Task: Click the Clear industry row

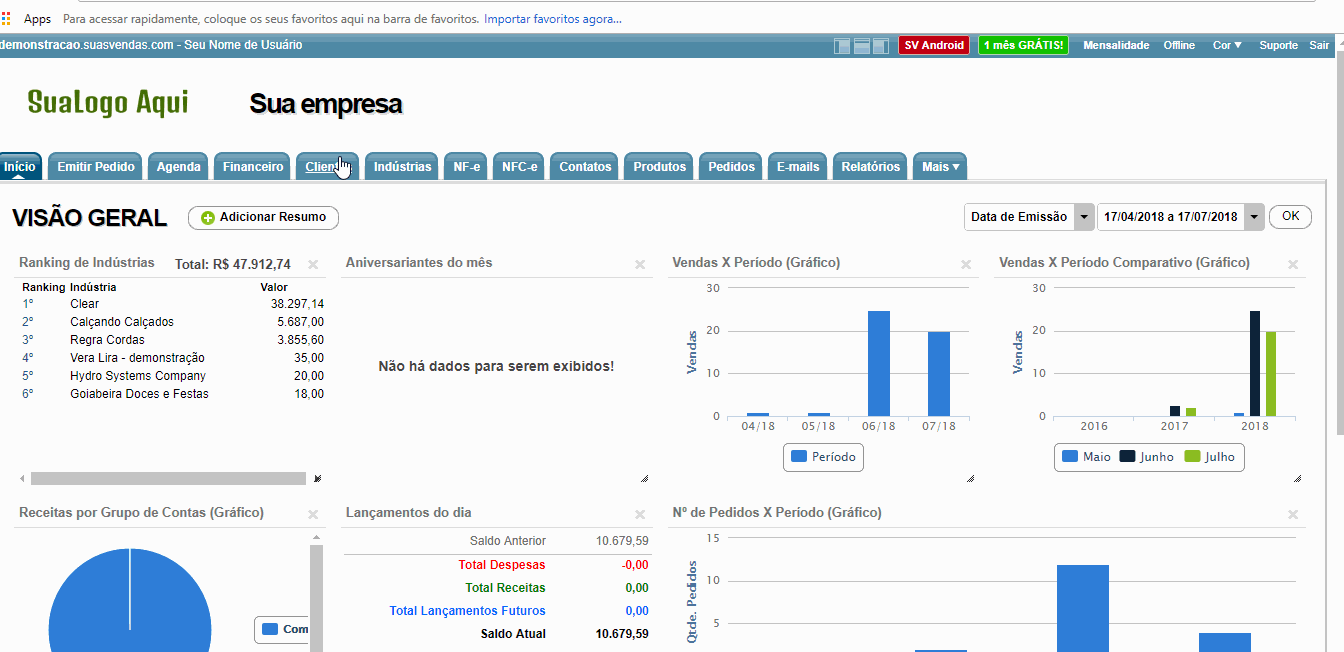Action: pyautogui.click(x=173, y=304)
